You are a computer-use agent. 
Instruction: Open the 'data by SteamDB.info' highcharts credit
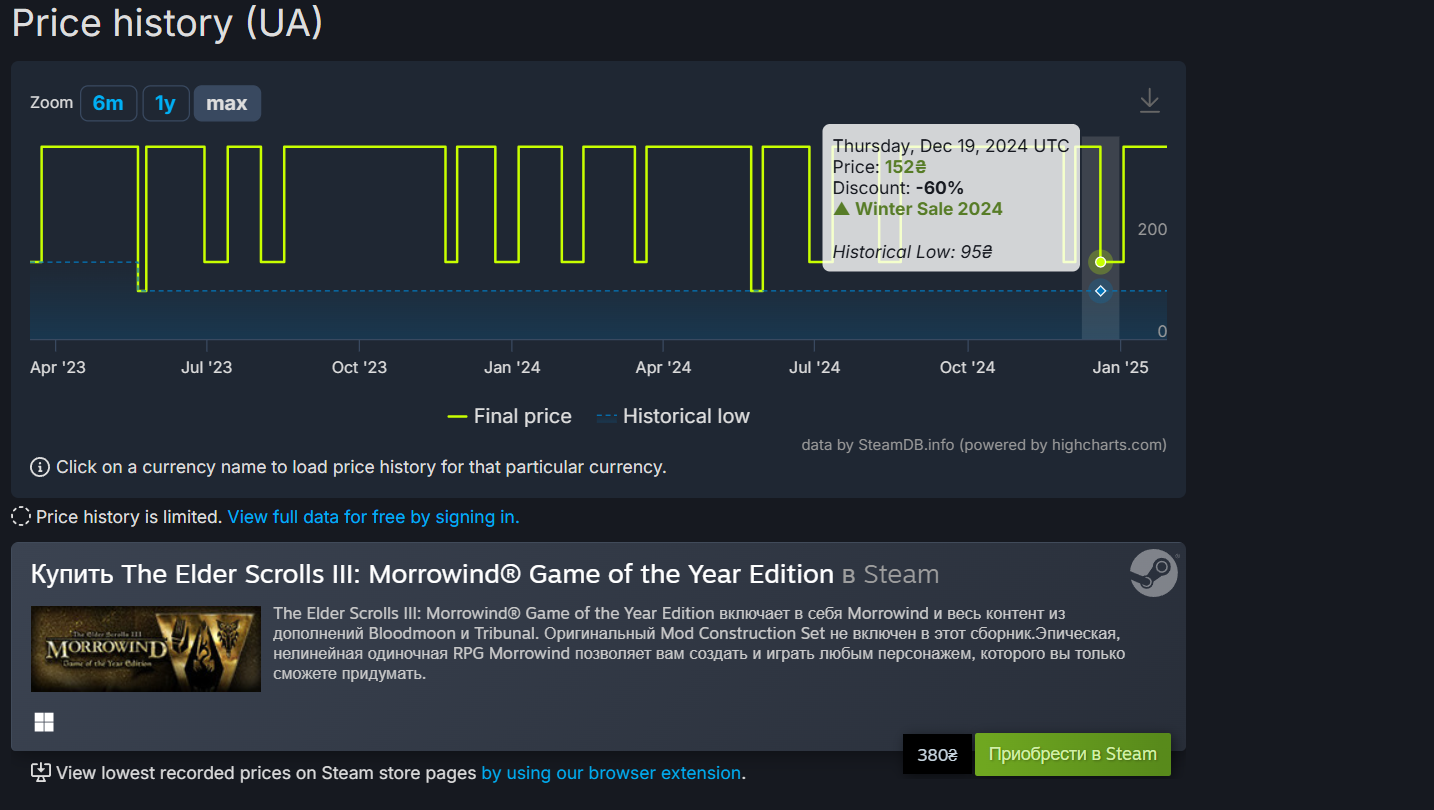(x=983, y=445)
